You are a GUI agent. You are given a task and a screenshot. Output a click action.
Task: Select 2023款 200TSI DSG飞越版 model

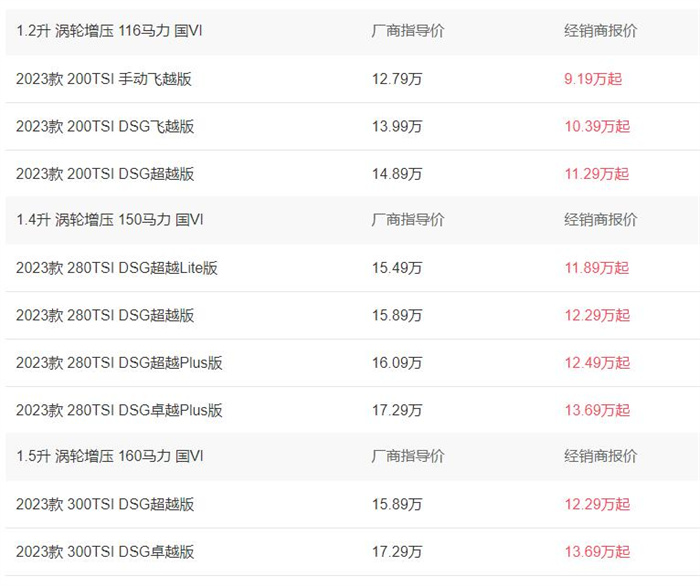pos(105,126)
